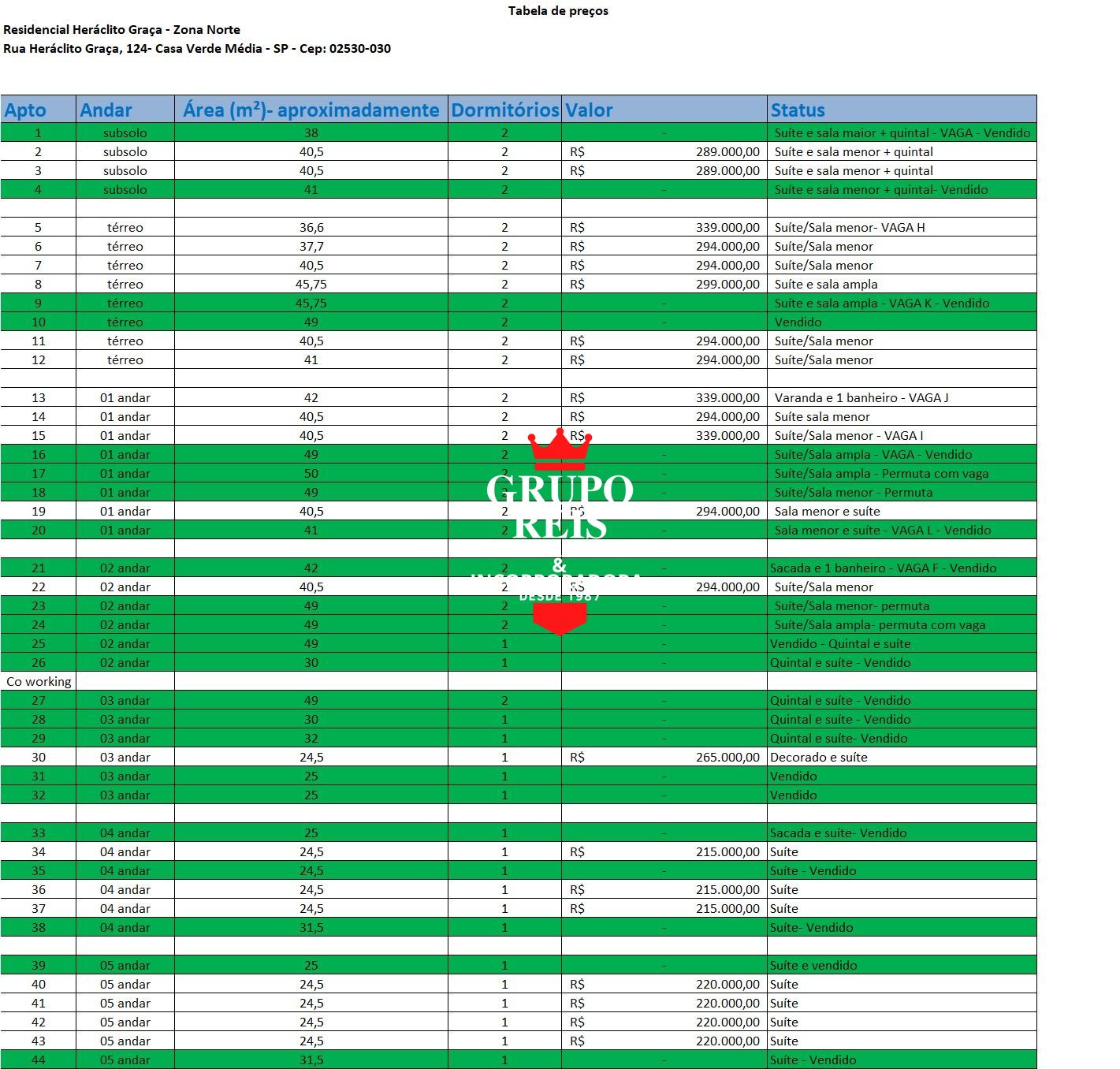Click the 215.000,00 price for apartment 34

click(727, 852)
